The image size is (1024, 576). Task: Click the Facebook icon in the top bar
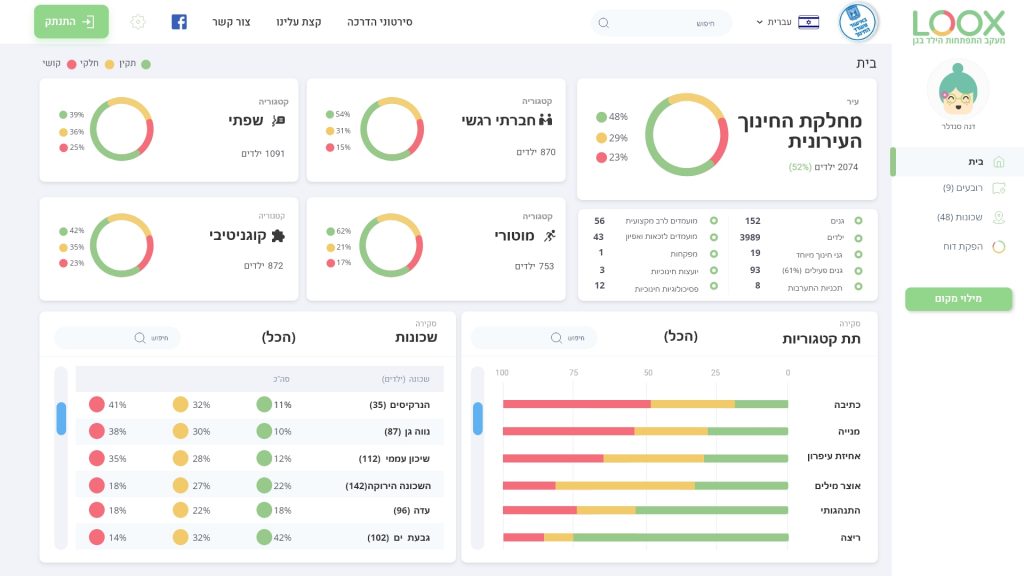[179, 22]
